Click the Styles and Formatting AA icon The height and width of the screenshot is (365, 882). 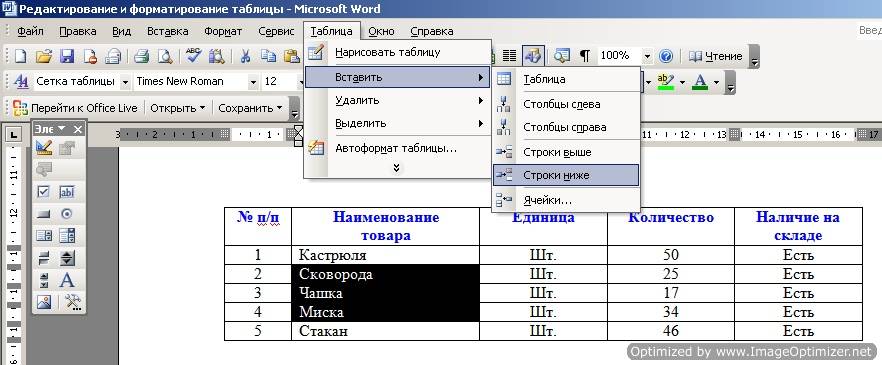[x=21, y=82]
